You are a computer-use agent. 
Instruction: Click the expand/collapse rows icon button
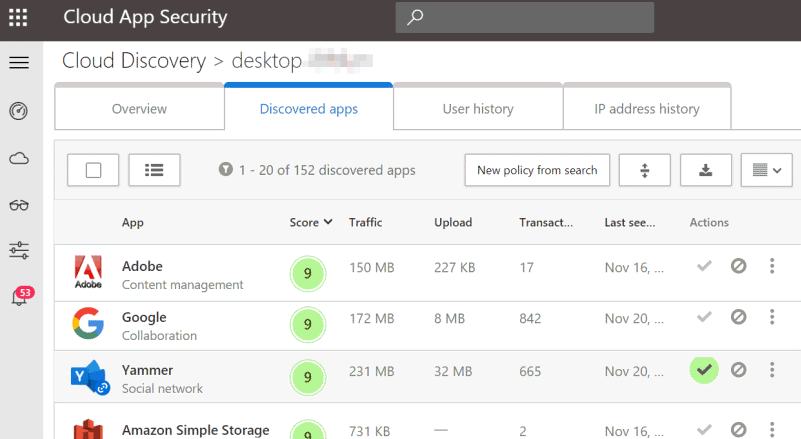(645, 170)
